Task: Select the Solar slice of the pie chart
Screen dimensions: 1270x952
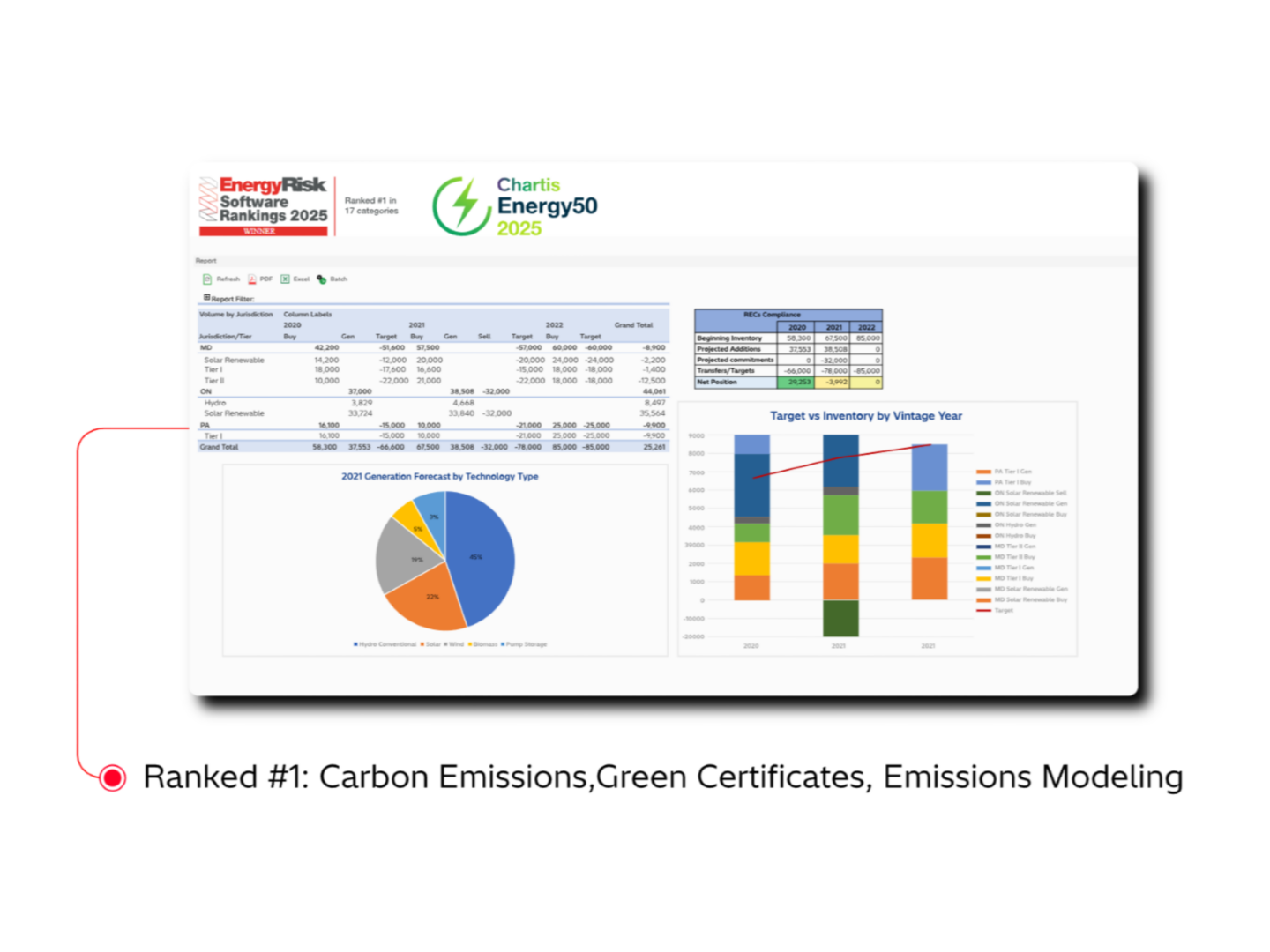Action: click(432, 598)
